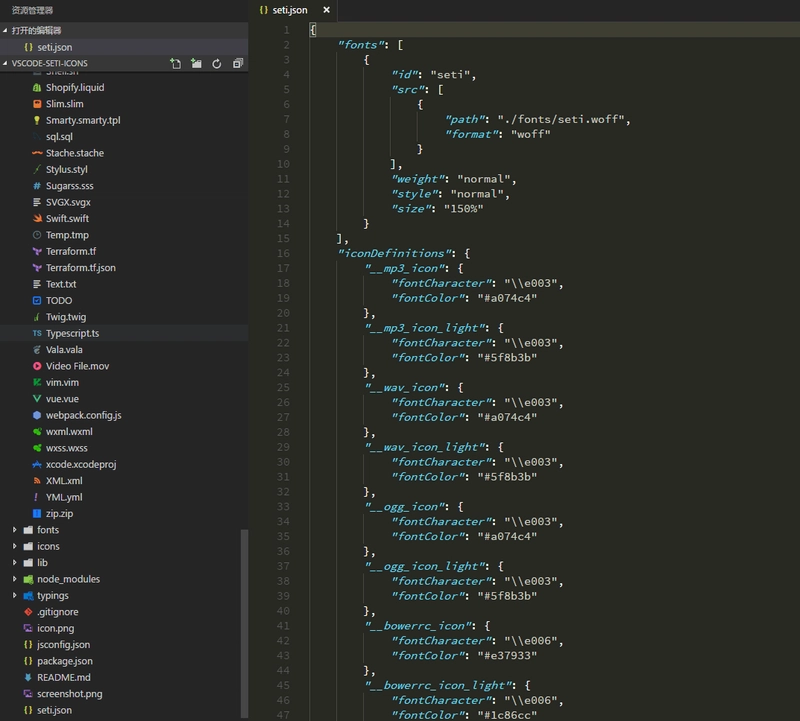The width and height of the screenshot is (800, 721).
Task: Click the "__ogg_icon" key in the editor
Action: click(x=405, y=507)
